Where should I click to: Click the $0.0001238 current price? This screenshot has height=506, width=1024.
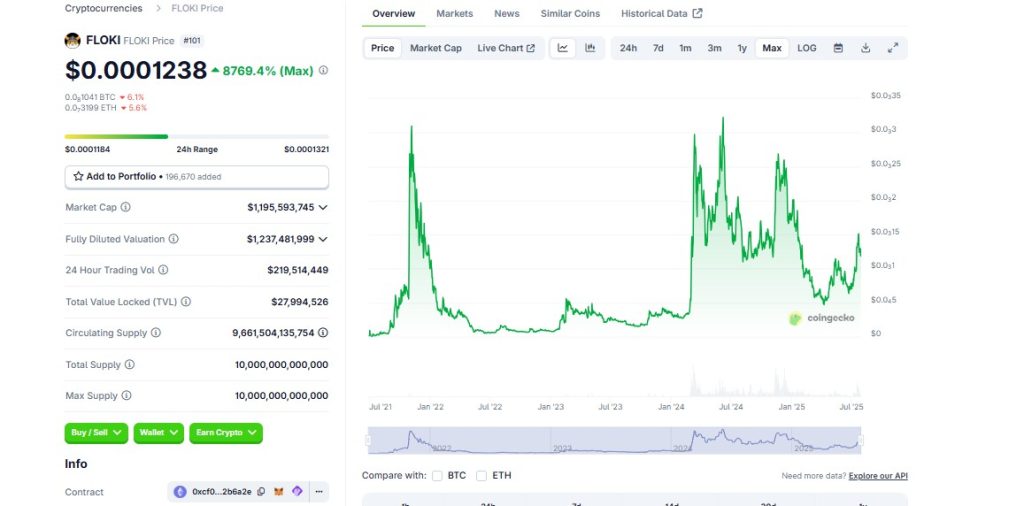click(136, 71)
